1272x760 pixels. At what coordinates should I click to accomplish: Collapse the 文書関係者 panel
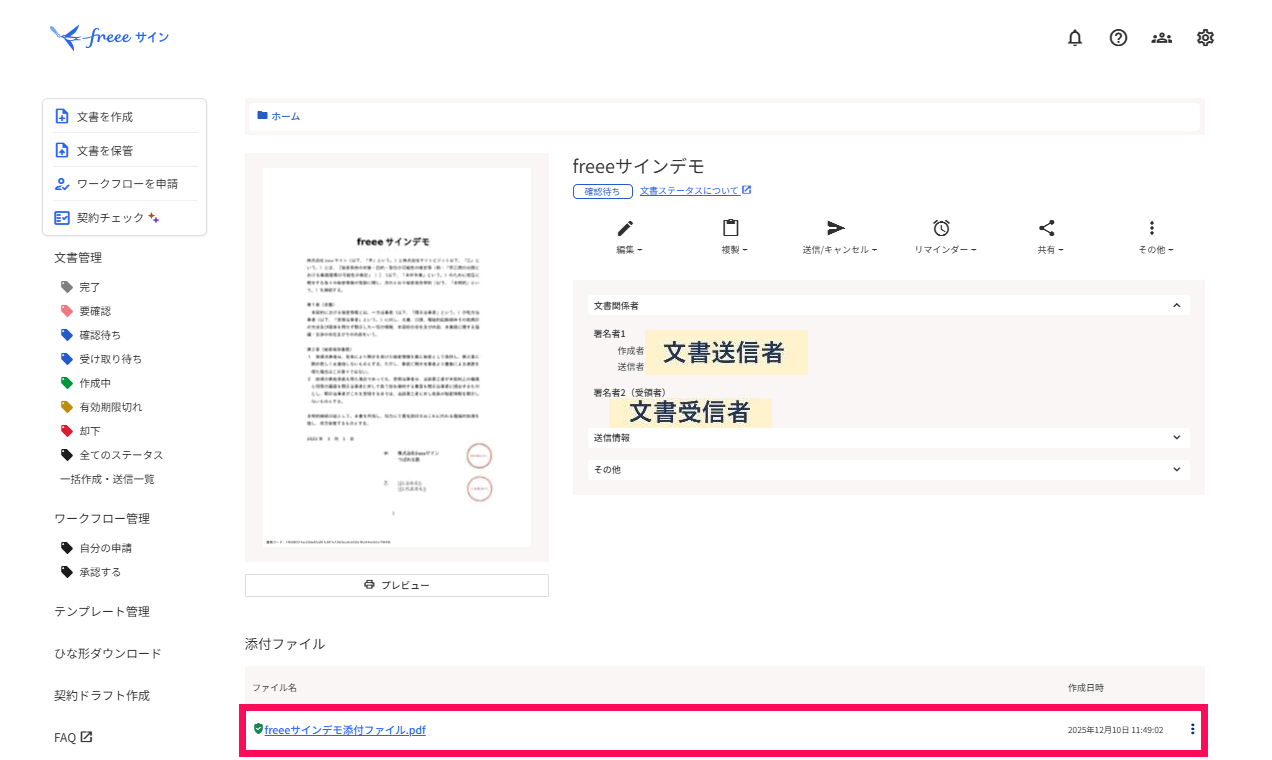coord(1178,304)
